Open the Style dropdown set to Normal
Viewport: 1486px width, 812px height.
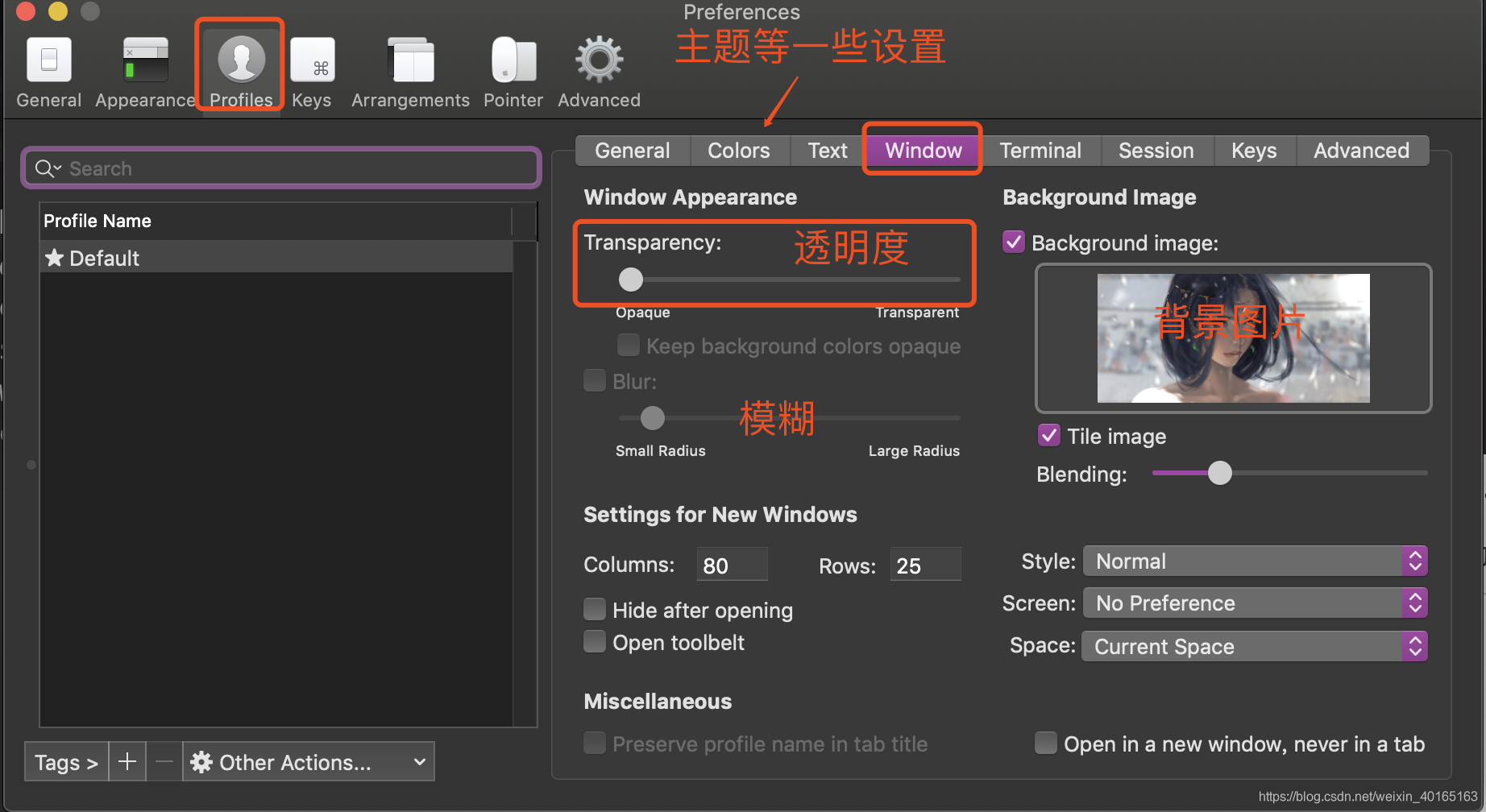[1253, 561]
